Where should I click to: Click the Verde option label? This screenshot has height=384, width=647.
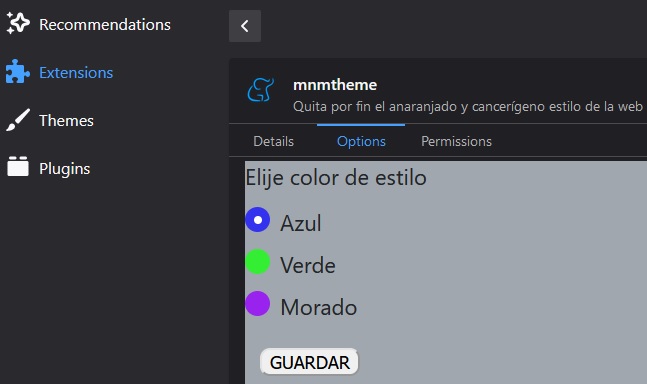308,265
